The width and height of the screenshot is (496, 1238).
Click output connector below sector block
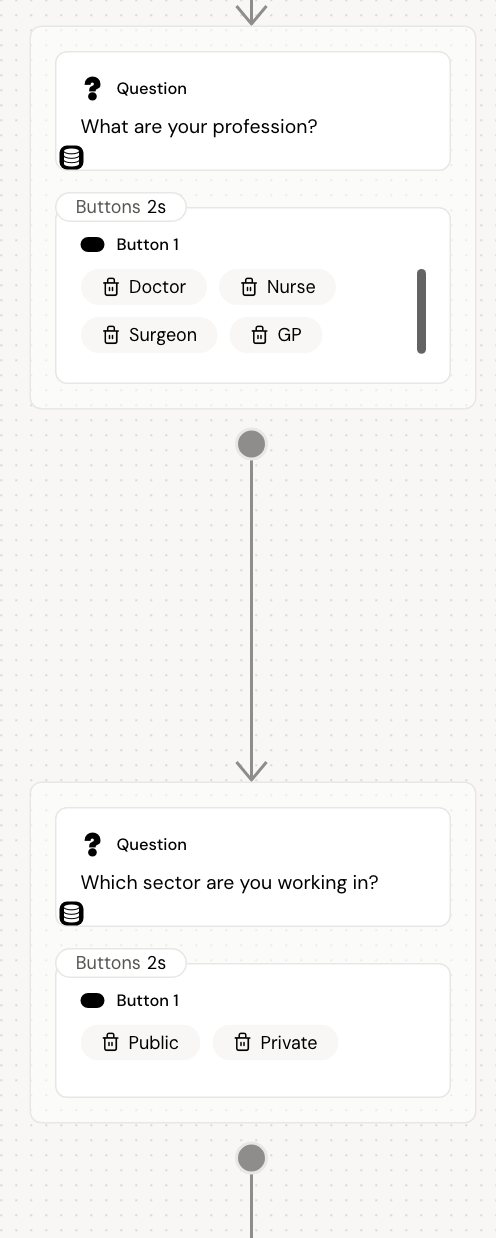pyautogui.click(x=251, y=1158)
